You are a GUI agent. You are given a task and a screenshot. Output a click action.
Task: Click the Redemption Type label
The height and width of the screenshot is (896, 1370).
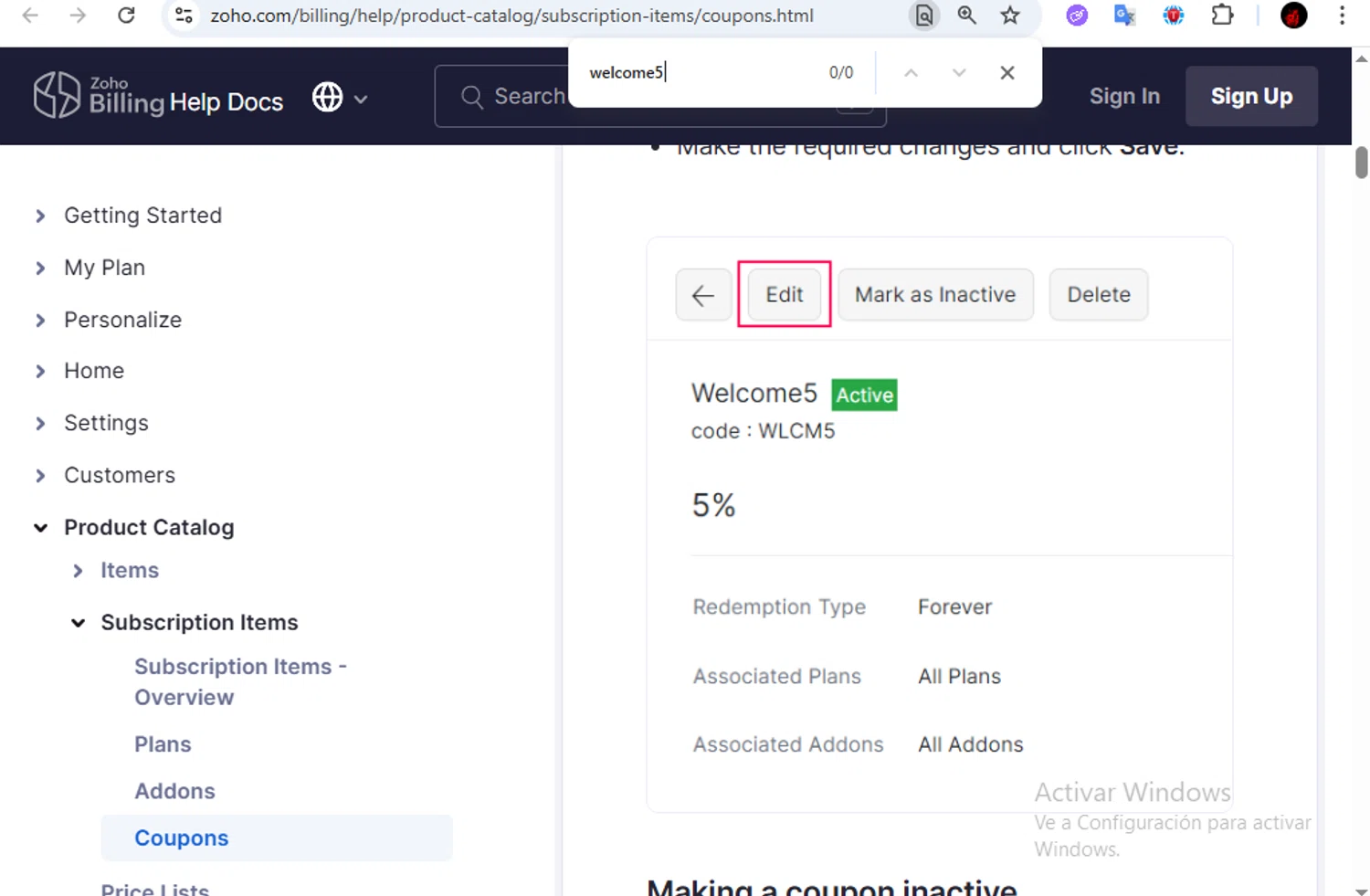779,606
